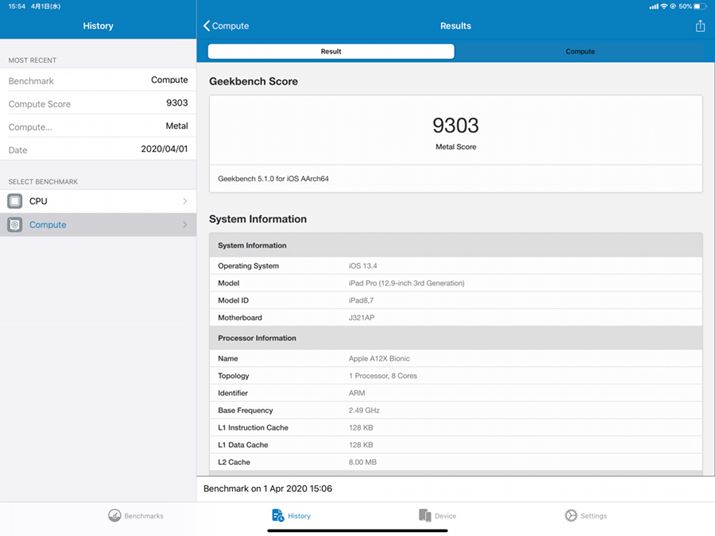Switch to the Compute segment
The height and width of the screenshot is (536, 715).
tap(580, 51)
